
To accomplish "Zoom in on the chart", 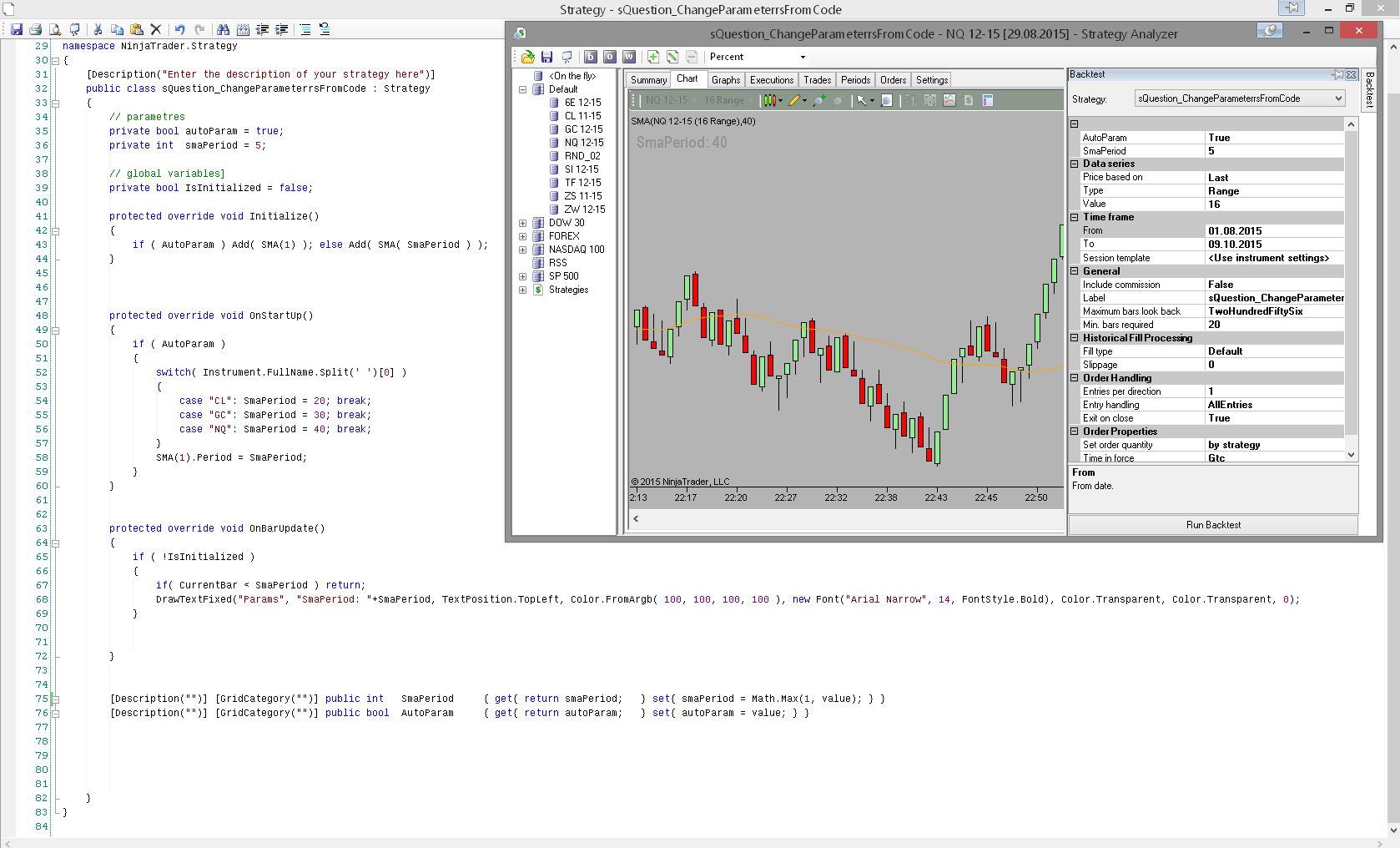I will (x=819, y=100).
